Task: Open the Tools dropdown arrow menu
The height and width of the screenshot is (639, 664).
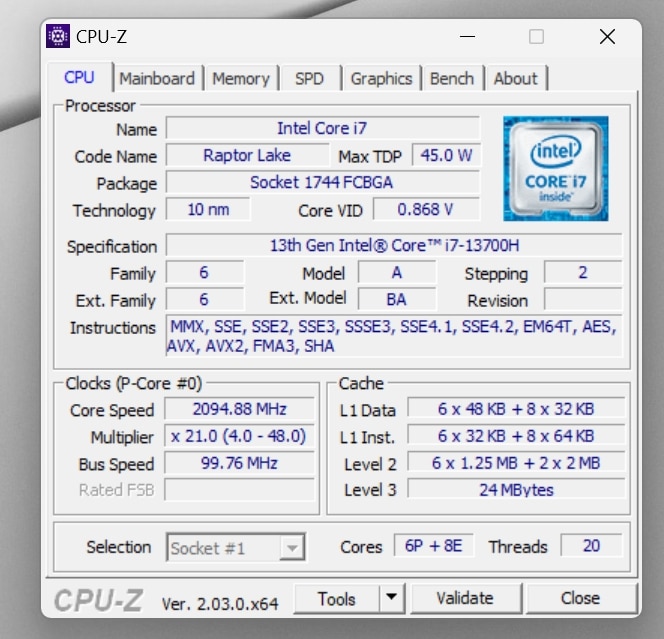Action: pyautogui.click(x=392, y=598)
